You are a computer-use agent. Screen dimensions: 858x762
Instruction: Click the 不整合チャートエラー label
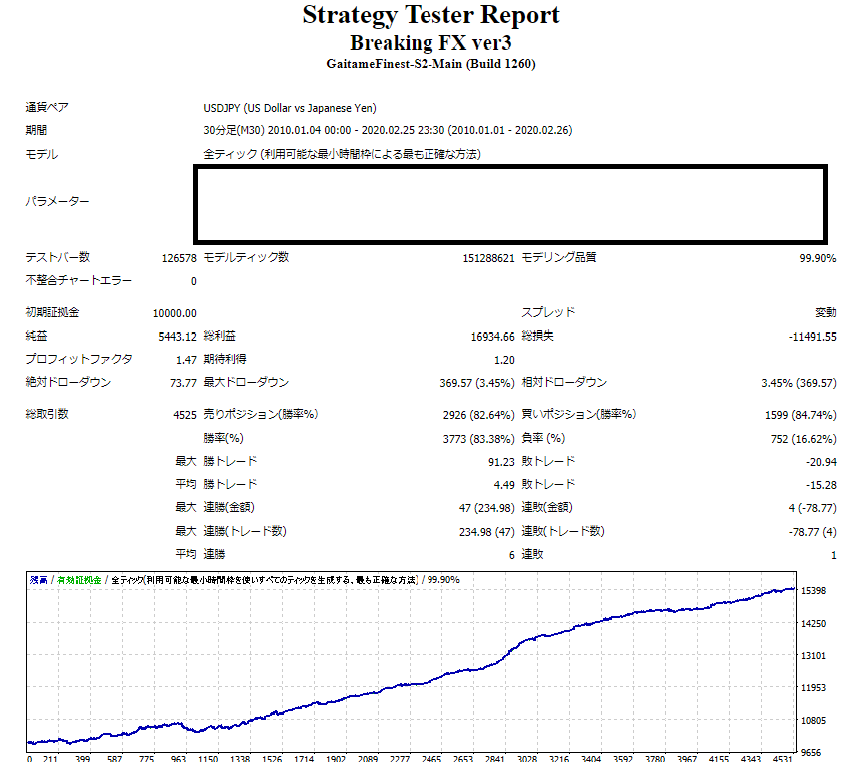point(79,281)
